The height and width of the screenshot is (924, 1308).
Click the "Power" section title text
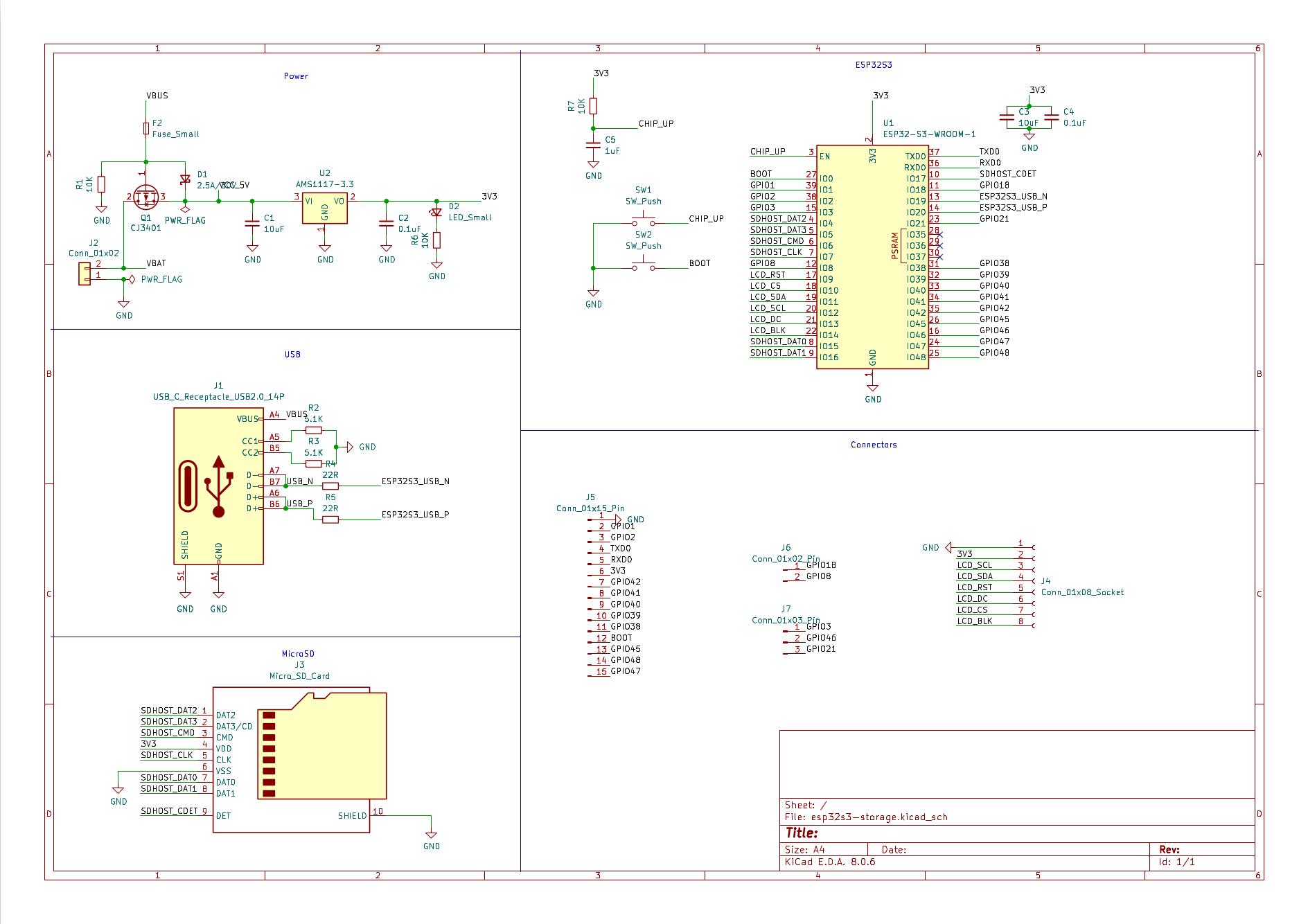pyautogui.click(x=296, y=76)
